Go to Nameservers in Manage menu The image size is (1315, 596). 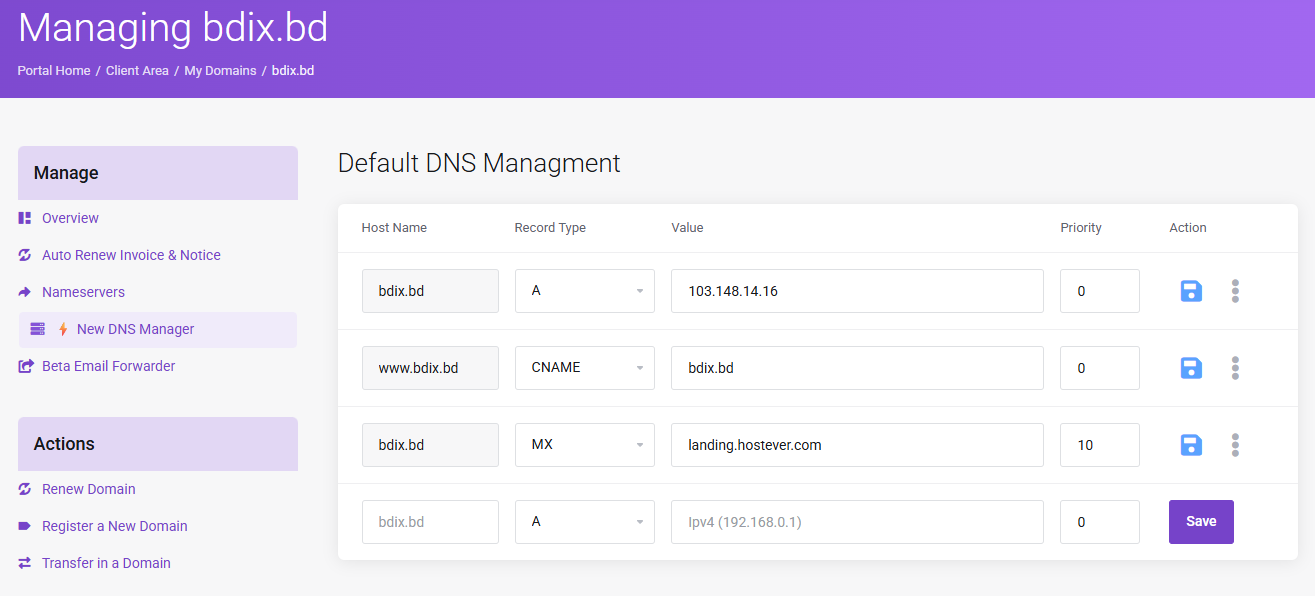83,292
